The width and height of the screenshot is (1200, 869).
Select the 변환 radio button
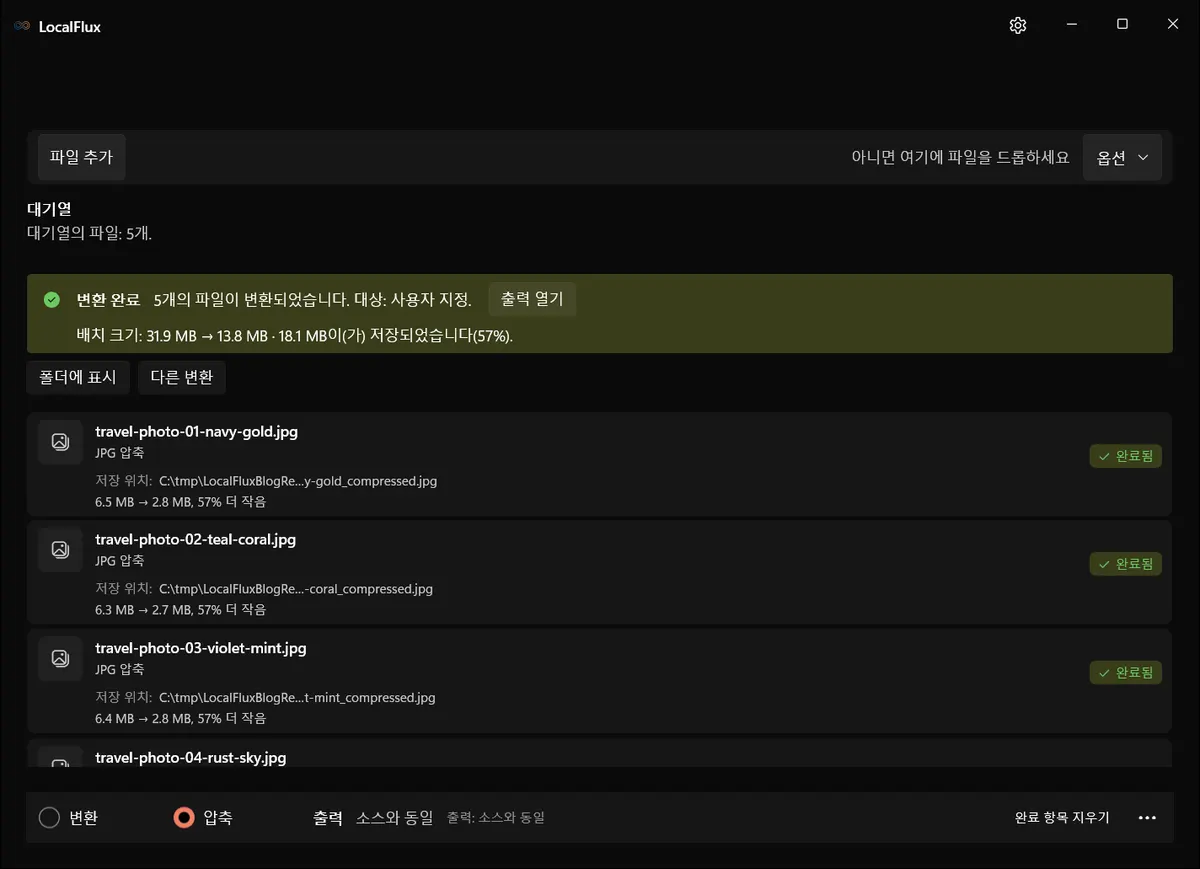50,818
